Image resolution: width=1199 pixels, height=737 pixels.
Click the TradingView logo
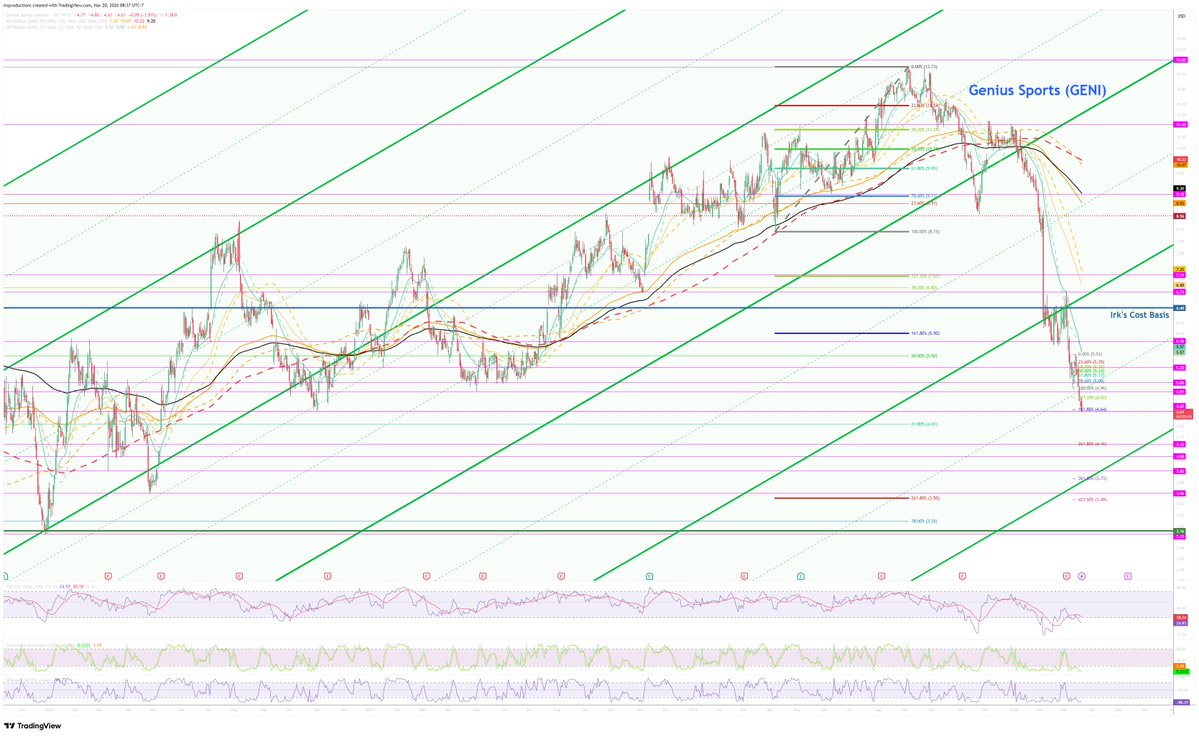[x=33, y=726]
